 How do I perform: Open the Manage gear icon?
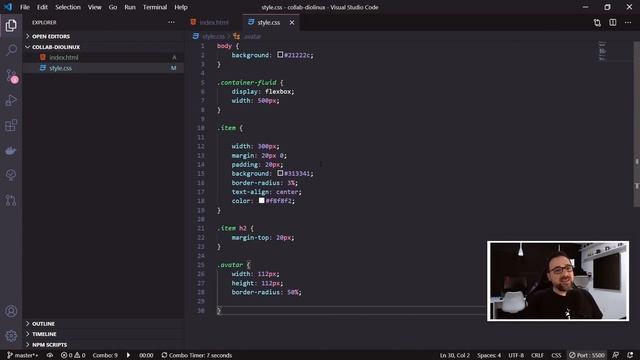click(x=11, y=336)
